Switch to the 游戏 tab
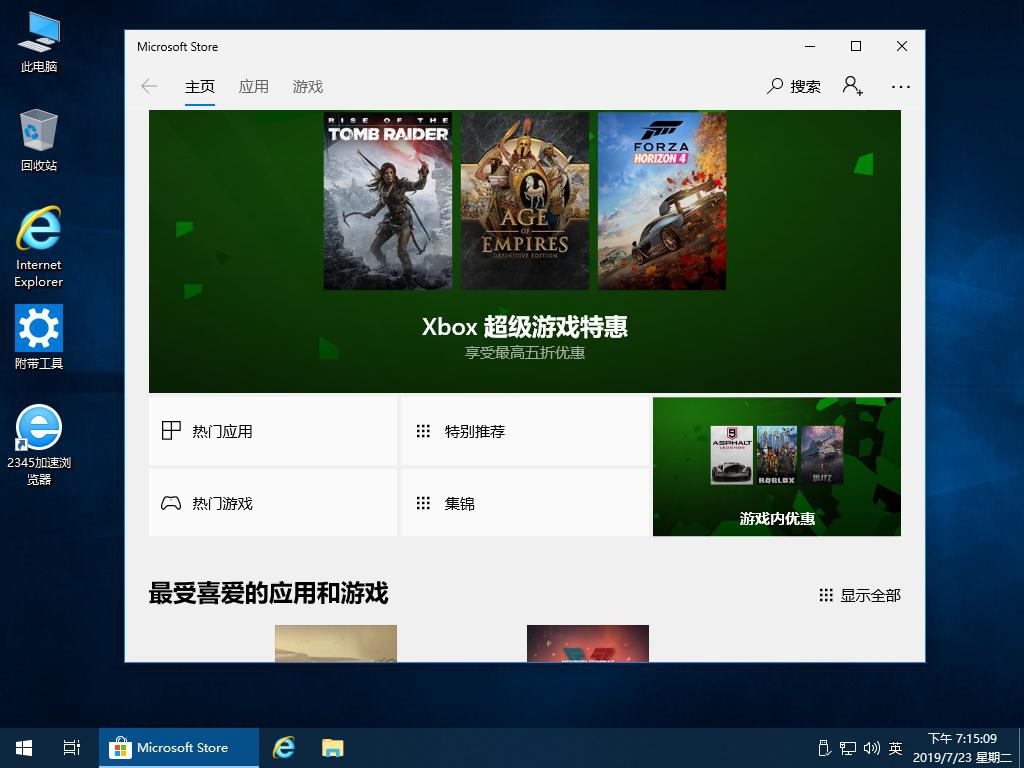This screenshot has width=1024, height=768. [308, 86]
